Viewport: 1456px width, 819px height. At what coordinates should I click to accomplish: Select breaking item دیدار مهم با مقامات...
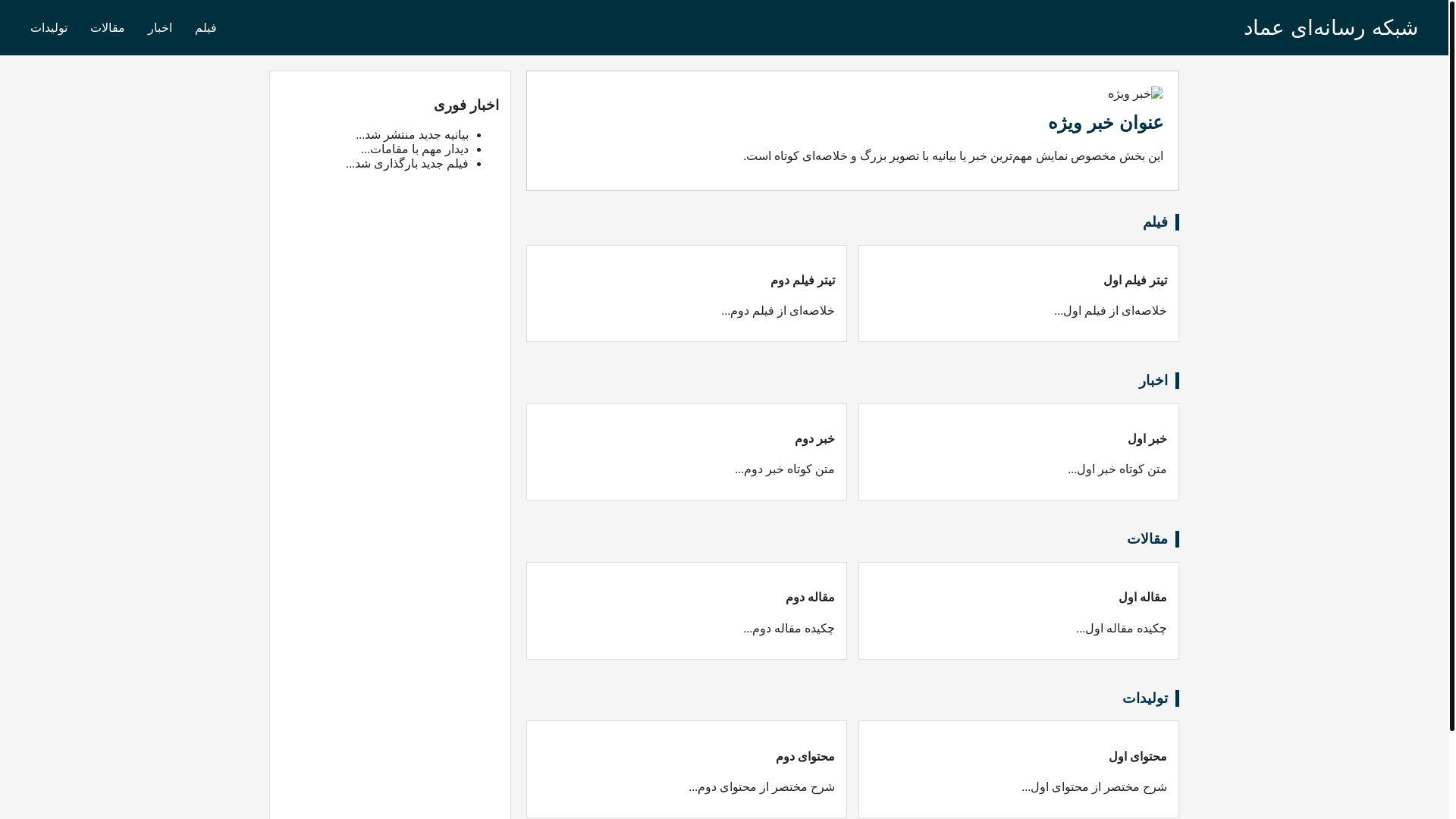point(414,149)
